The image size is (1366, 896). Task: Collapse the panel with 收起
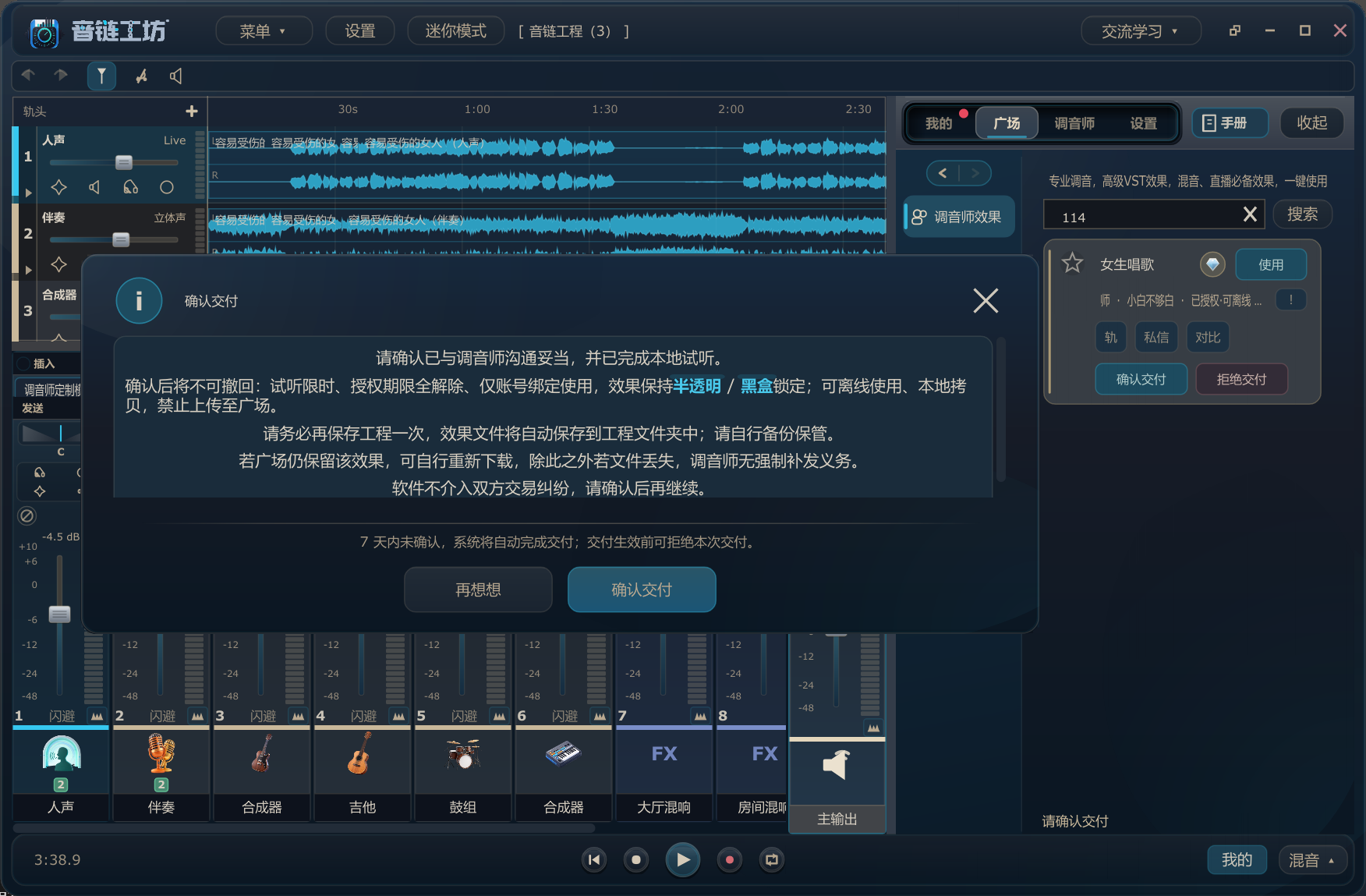1312,123
